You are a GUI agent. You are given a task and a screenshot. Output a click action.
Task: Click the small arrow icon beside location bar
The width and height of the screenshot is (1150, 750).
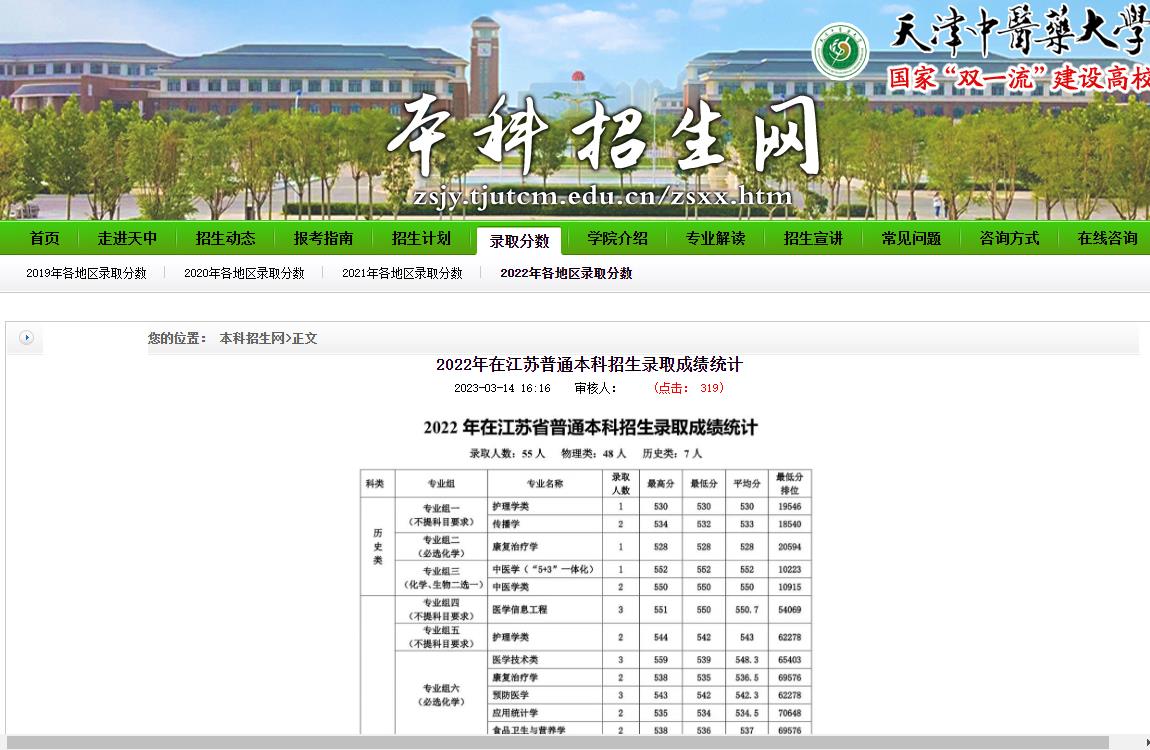point(26,338)
